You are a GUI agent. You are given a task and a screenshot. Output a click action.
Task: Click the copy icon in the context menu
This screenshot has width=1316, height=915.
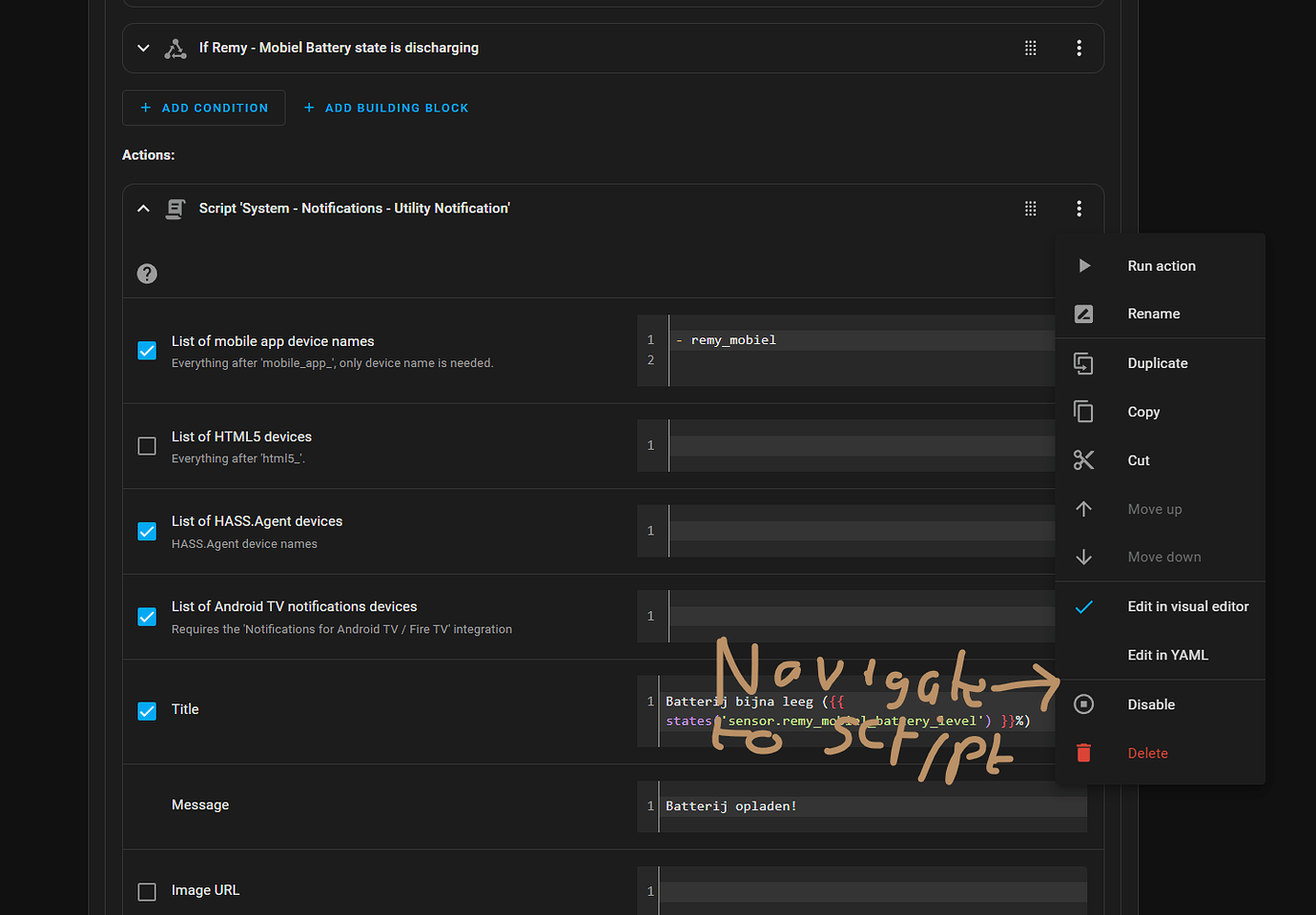(x=1084, y=411)
